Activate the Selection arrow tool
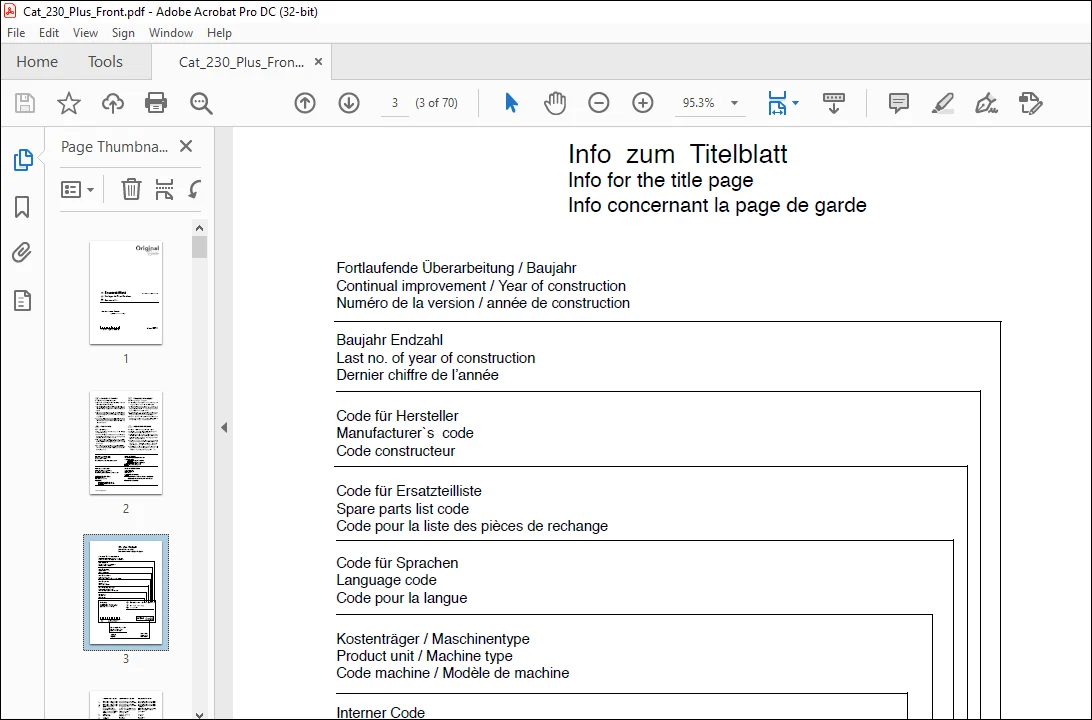The height and width of the screenshot is (720, 1092). coord(511,103)
